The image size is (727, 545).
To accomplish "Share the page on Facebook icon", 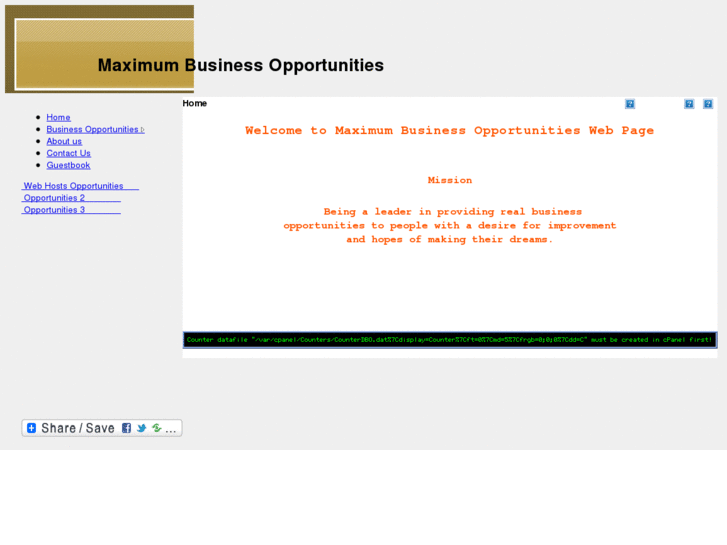I will 126,428.
